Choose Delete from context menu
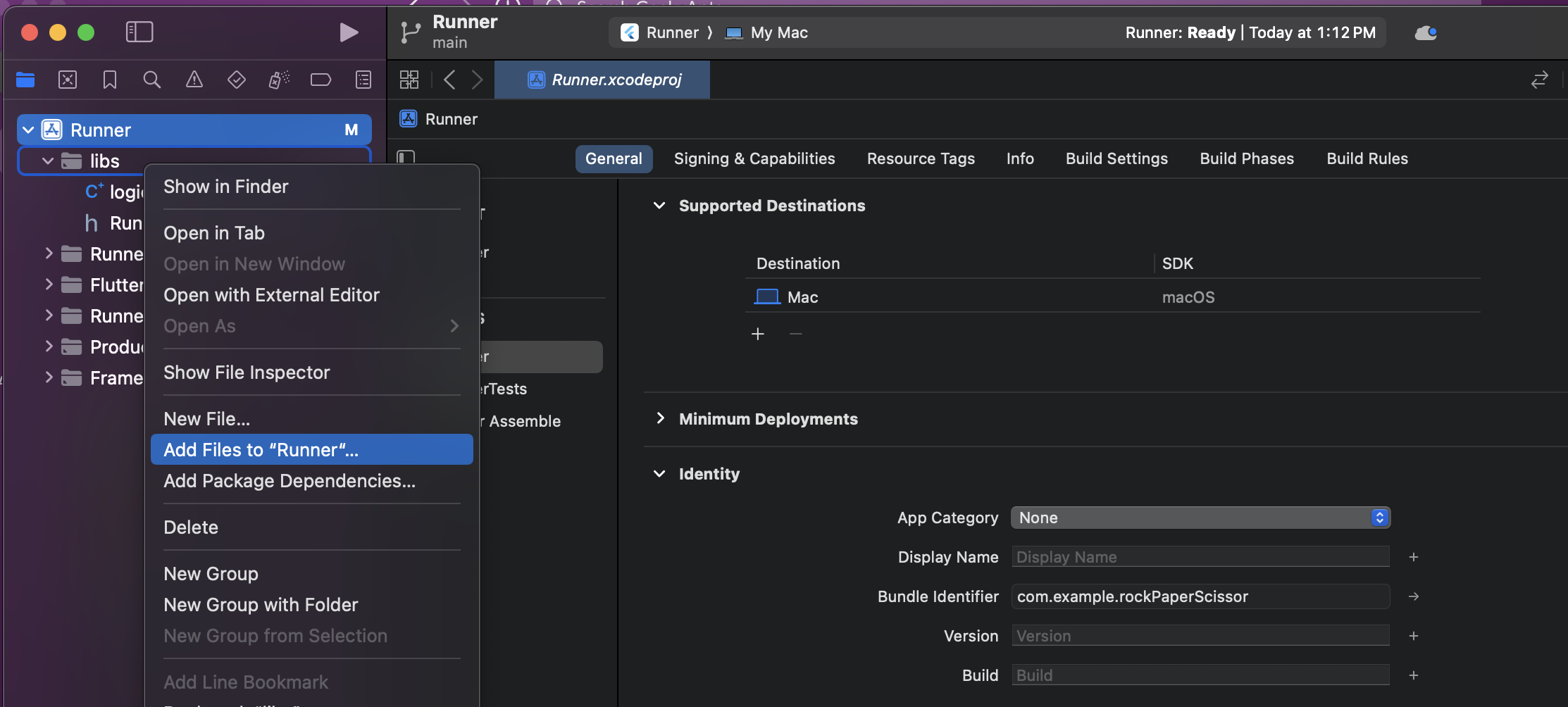Viewport: 1568px width, 707px height. 311,527
